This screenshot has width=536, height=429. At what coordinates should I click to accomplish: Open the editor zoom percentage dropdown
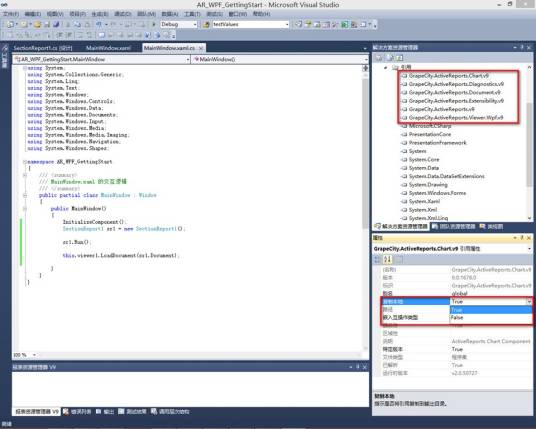pos(34,355)
